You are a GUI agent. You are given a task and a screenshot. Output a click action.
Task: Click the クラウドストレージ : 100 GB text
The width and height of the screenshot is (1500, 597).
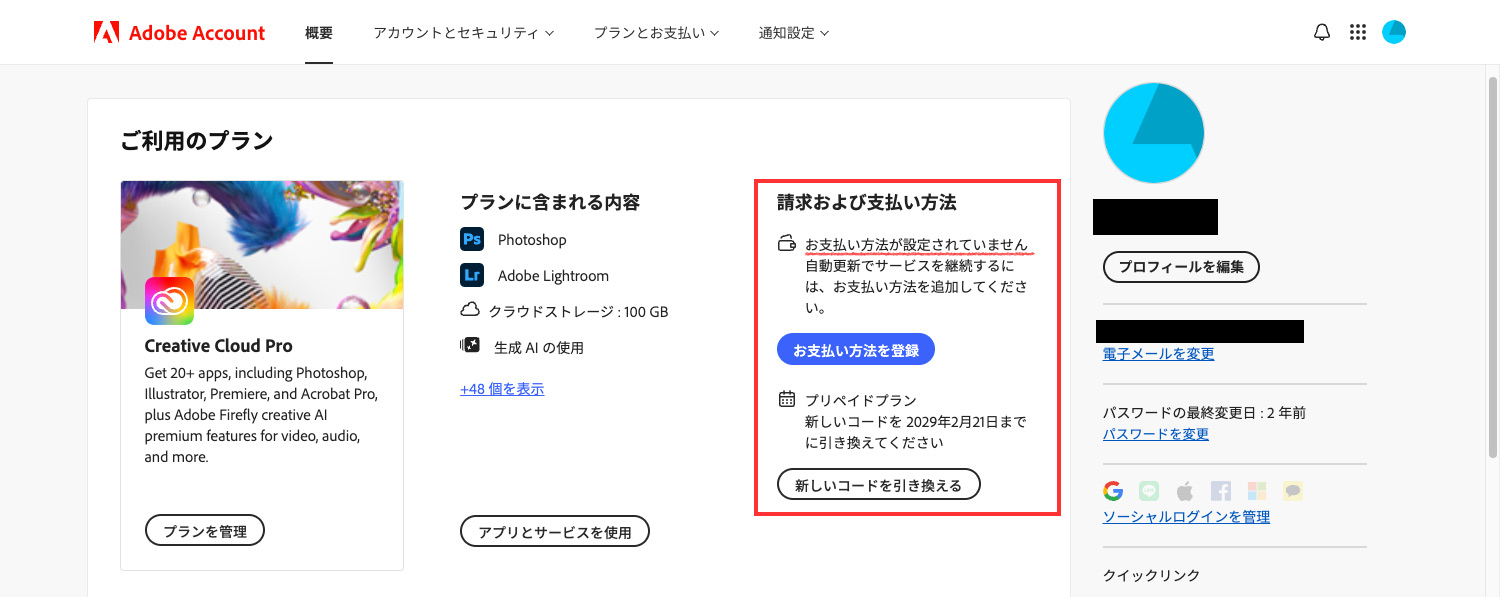(578, 312)
